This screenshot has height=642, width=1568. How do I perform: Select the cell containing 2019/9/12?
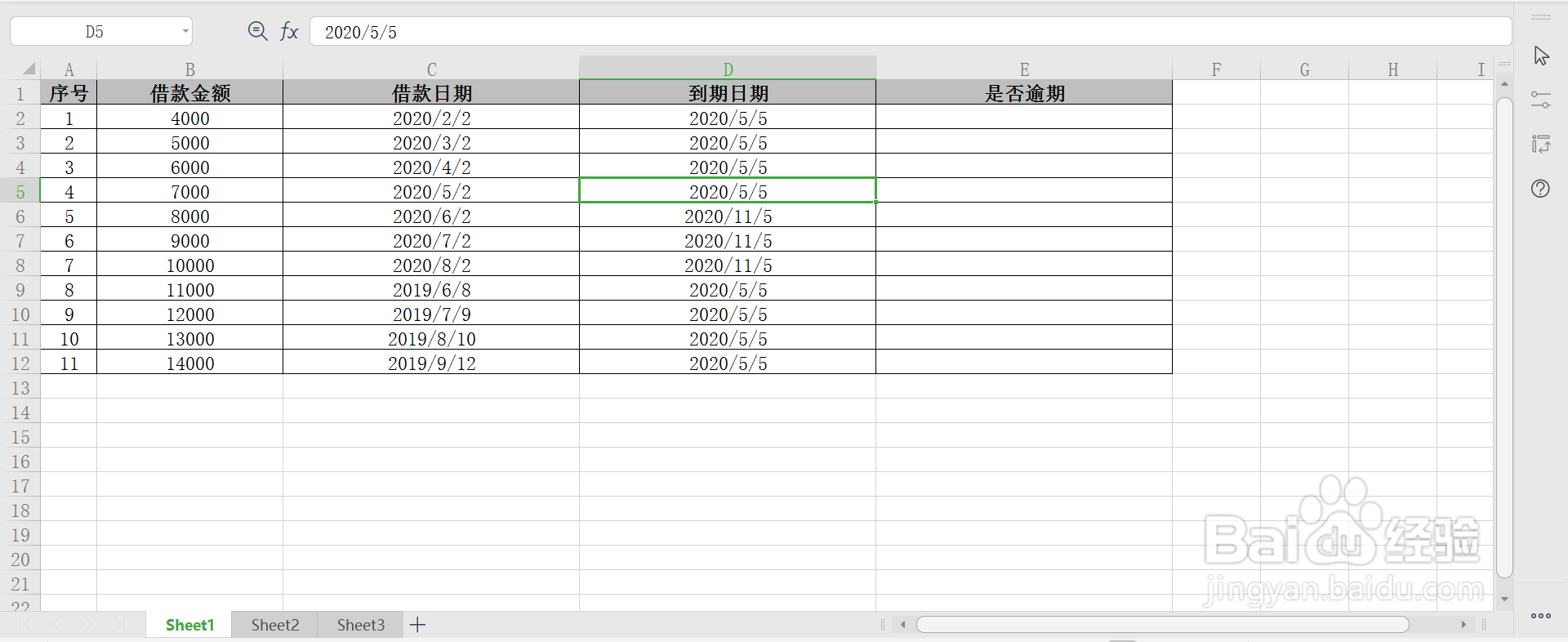pos(431,362)
